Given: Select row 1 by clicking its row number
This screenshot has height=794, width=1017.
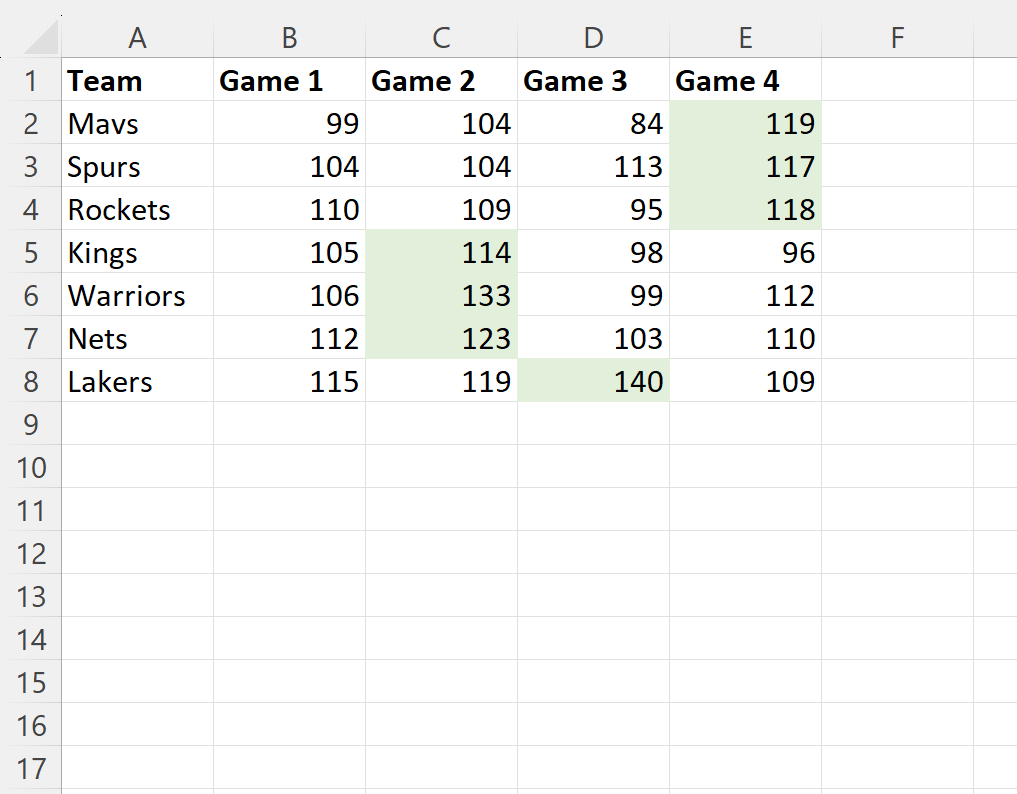Looking at the screenshot, I should 32,81.
